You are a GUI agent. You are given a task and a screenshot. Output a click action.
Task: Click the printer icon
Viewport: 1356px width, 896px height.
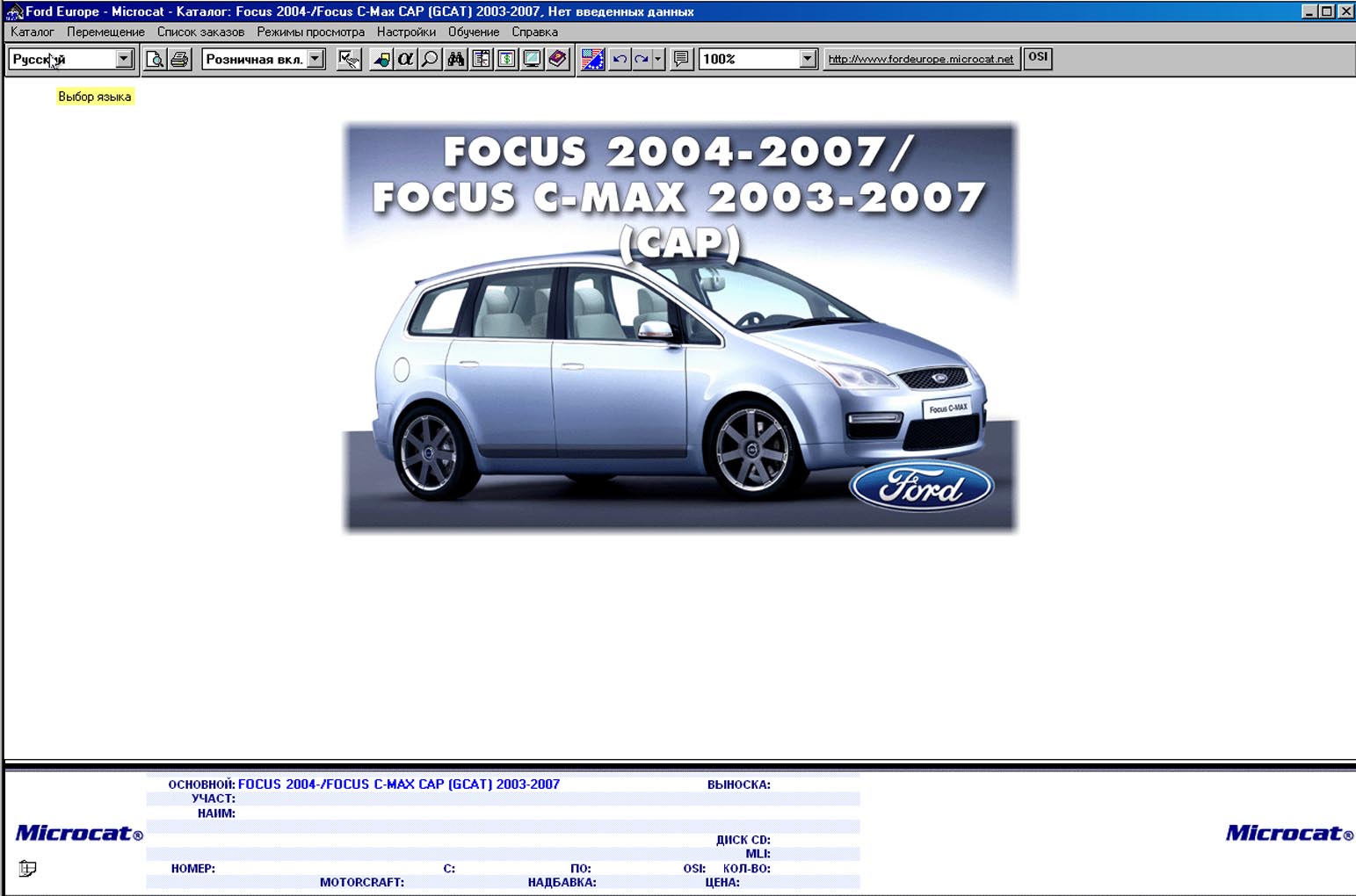pos(180,59)
